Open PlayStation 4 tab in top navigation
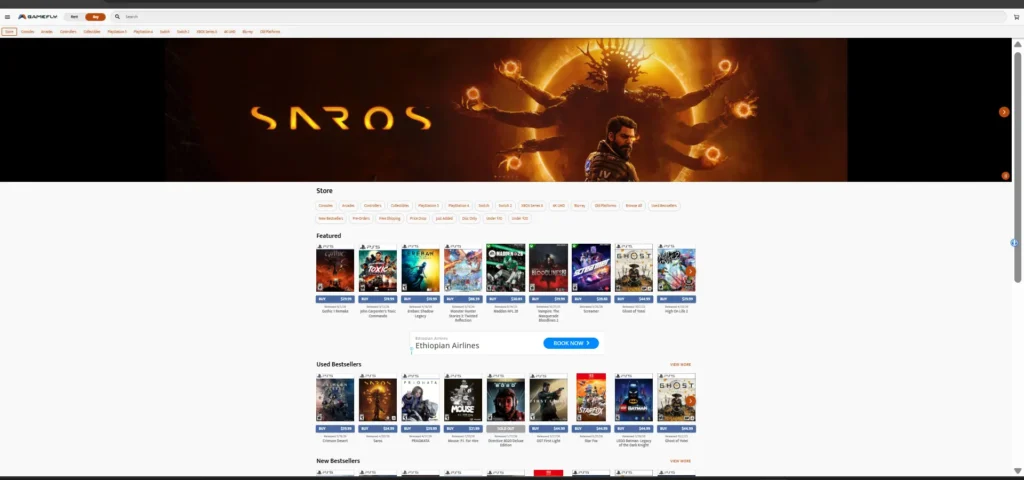Viewport: 1024px width, 480px height. [143, 31]
